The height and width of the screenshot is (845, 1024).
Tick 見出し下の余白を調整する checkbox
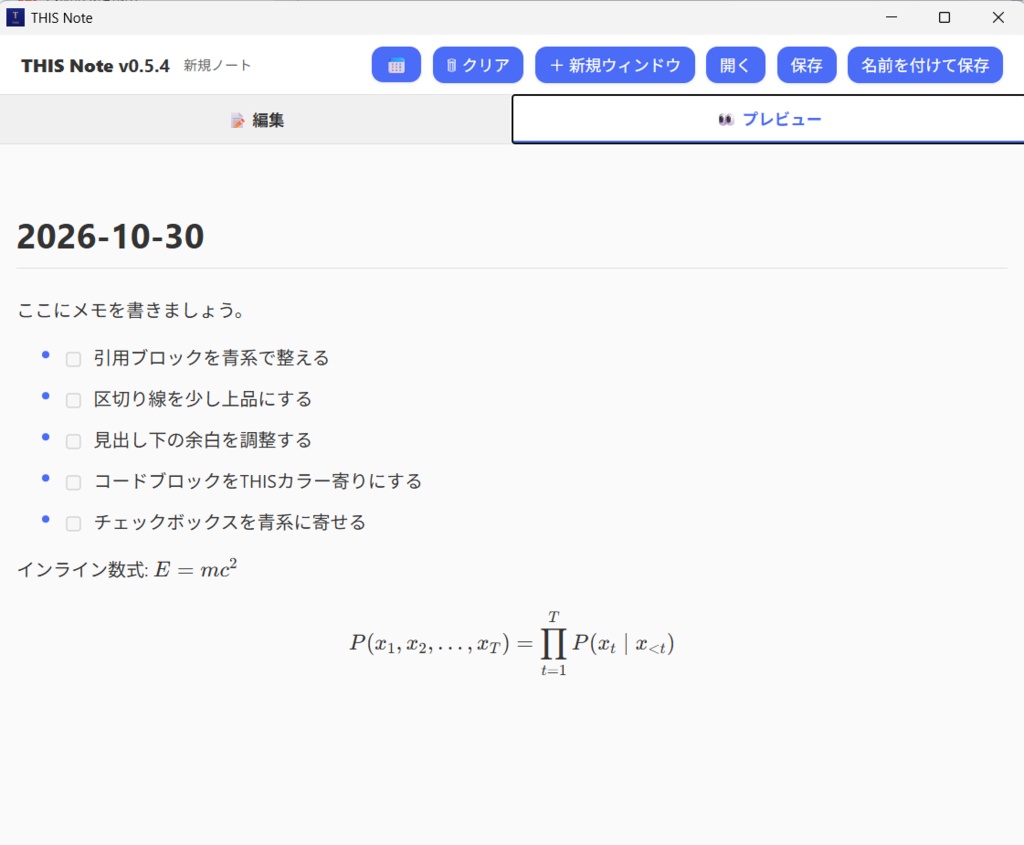point(73,441)
